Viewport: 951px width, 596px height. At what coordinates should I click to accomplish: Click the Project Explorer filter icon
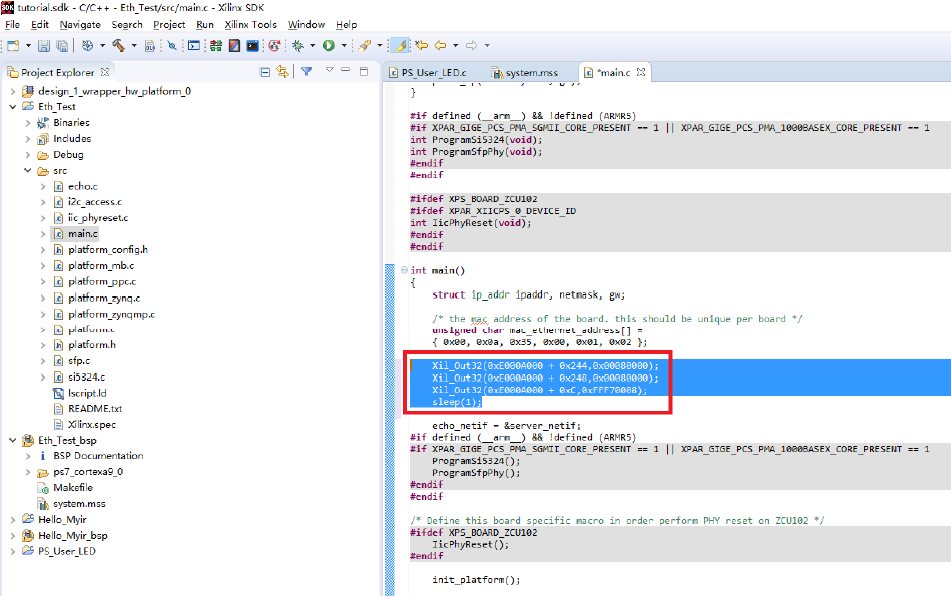pyautogui.click(x=306, y=72)
